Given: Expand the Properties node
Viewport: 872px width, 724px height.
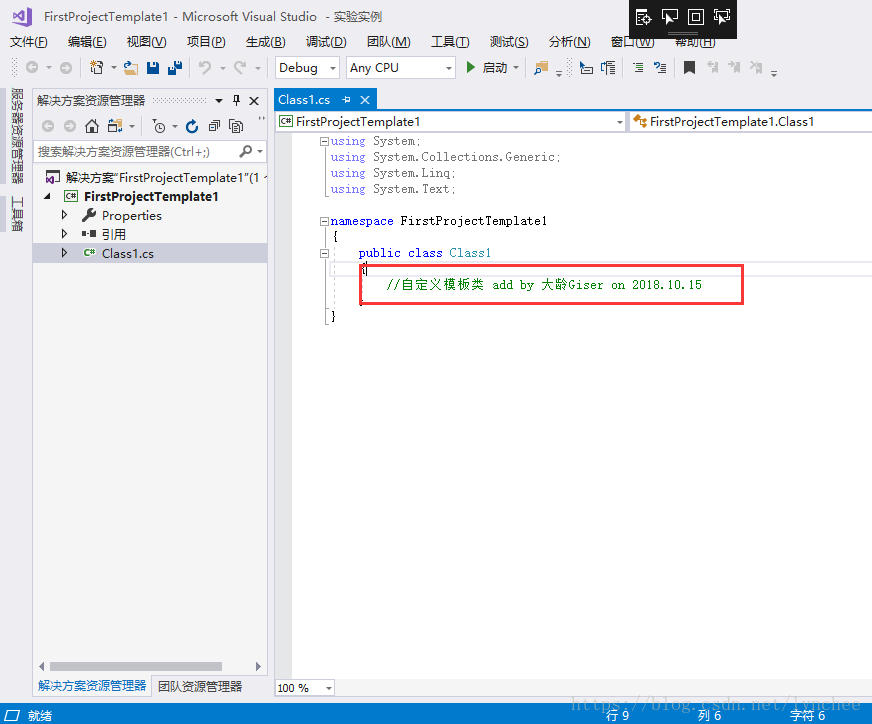Looking at the screenshot, I should tap(65, 215).
